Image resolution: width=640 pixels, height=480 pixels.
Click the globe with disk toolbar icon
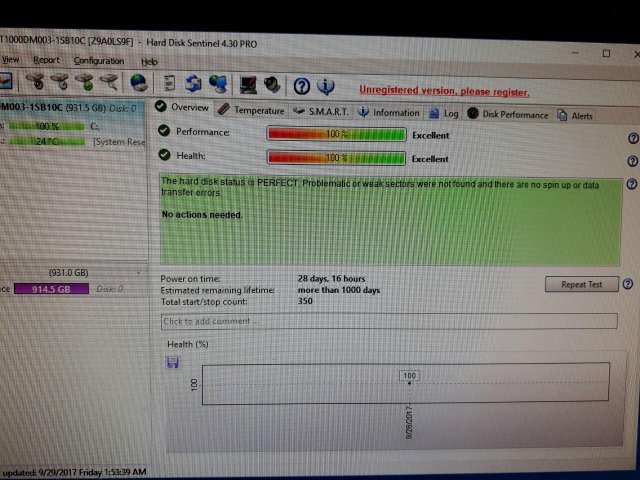pos(139,82)
